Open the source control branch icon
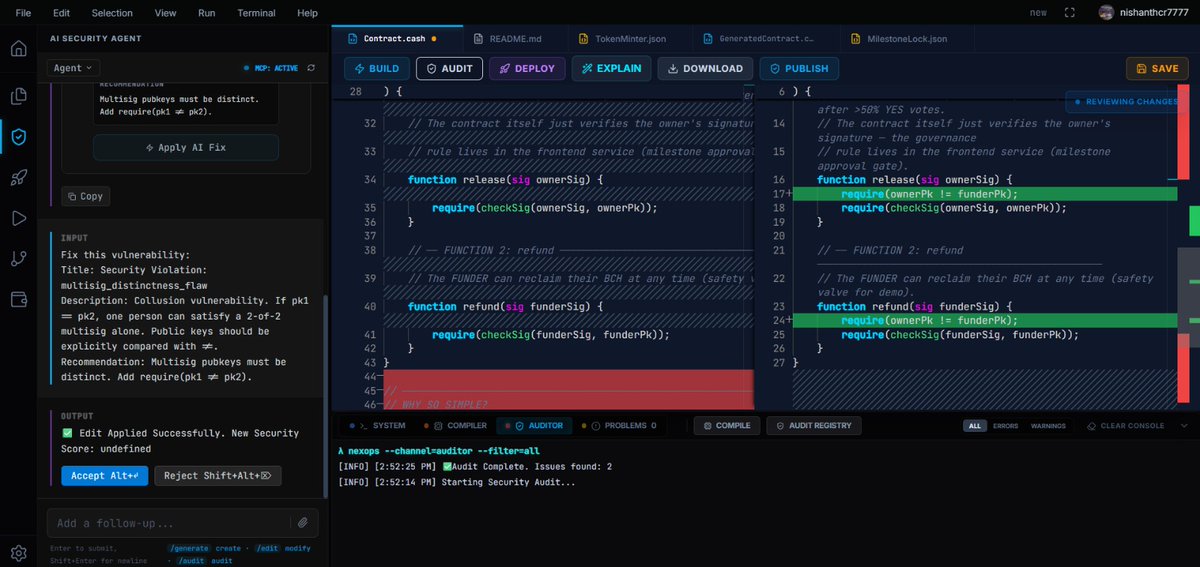Image resolution: width=1200 pixels, height=567 pixels. coord(18,258)
